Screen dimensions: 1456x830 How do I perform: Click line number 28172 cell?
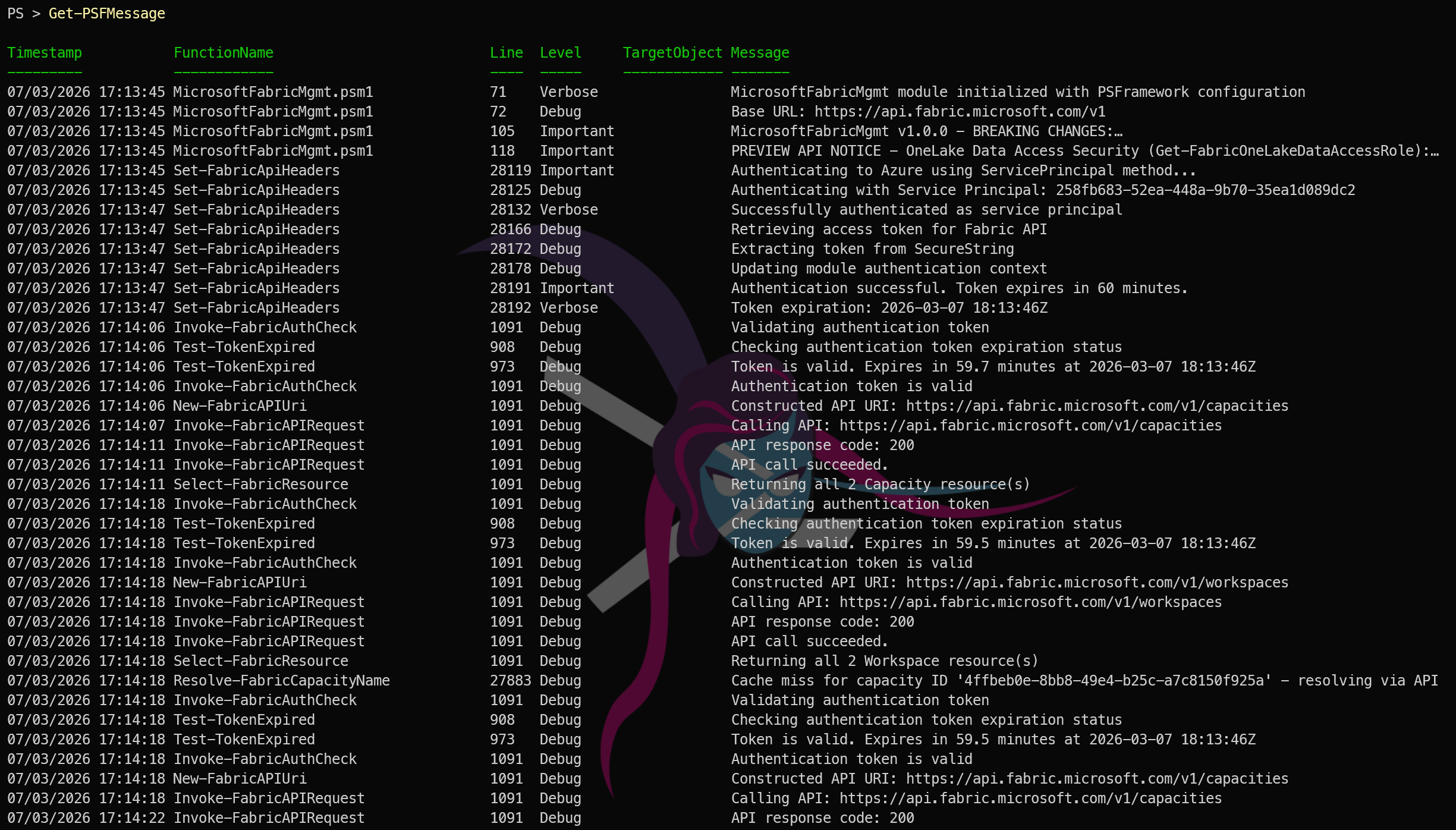511,249
